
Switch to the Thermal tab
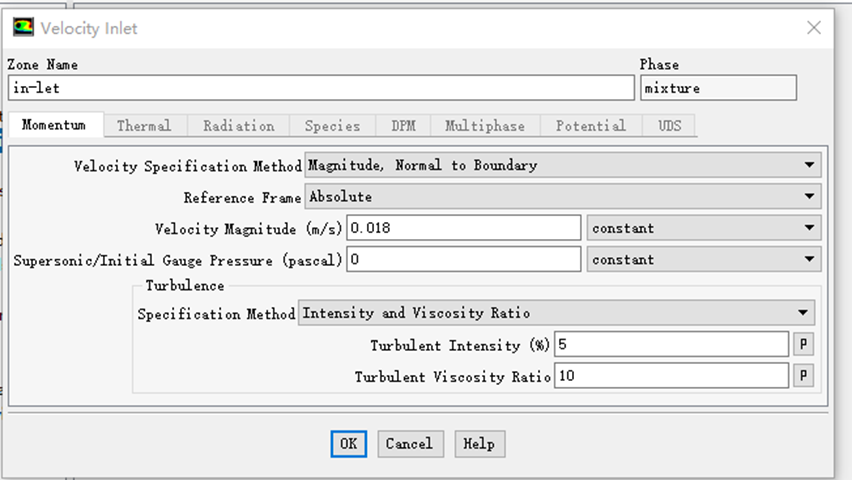point(144,126)
